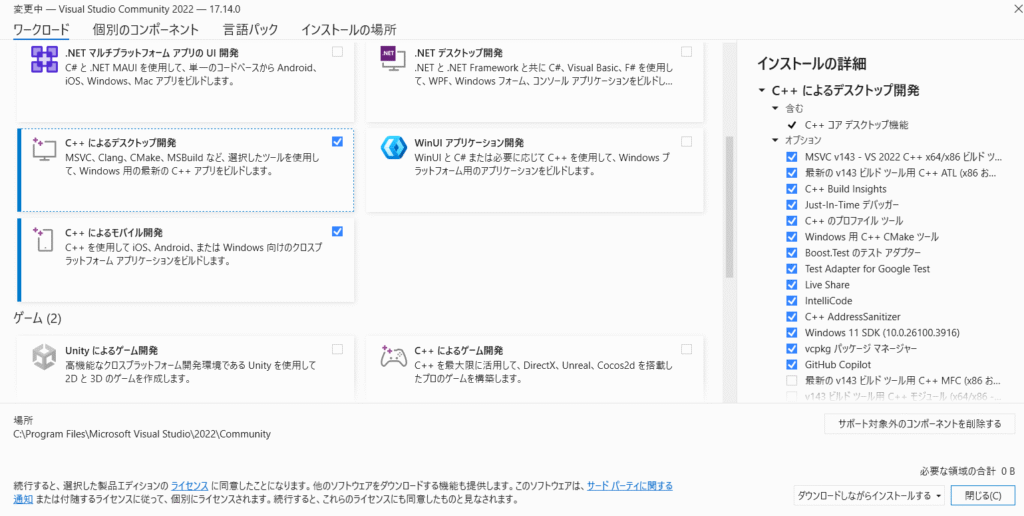This screenshot has width=1024, height=516.
Task: Click the 必要な領域の合計 0 B text
Action: (968, 470)
